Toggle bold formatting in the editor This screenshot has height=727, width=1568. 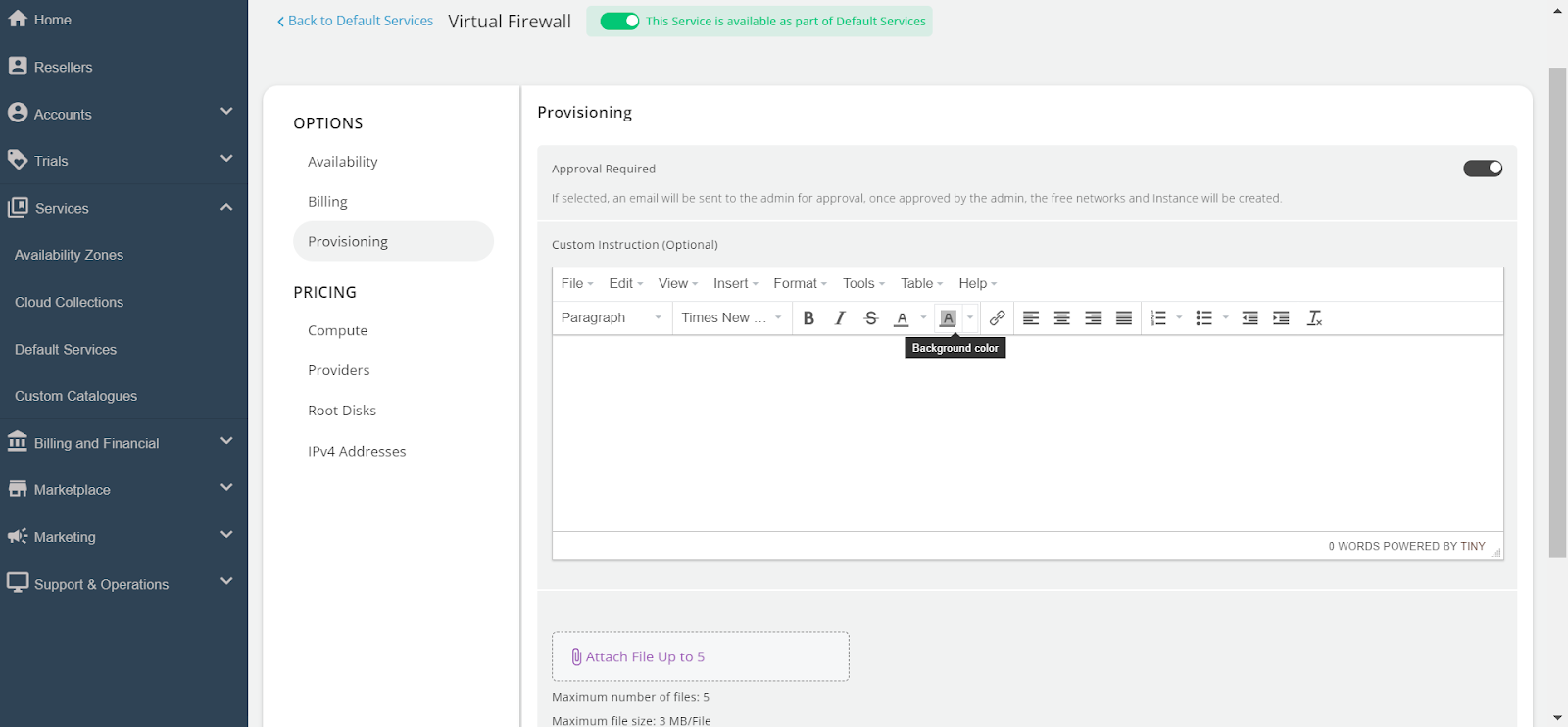pyautogui.click(x=808, y=318)
